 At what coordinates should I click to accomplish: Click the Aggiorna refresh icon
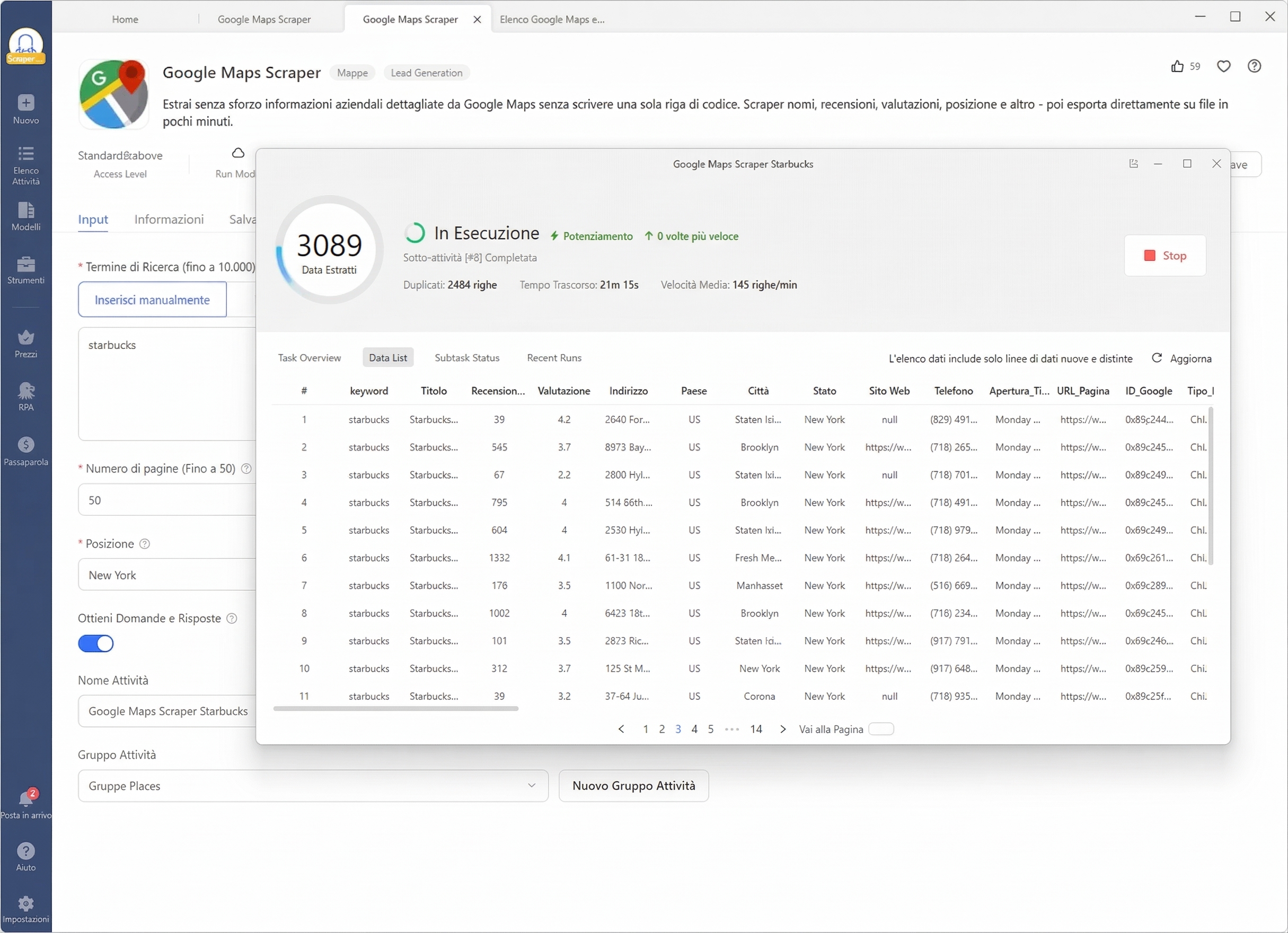[x=1156, y=358]
